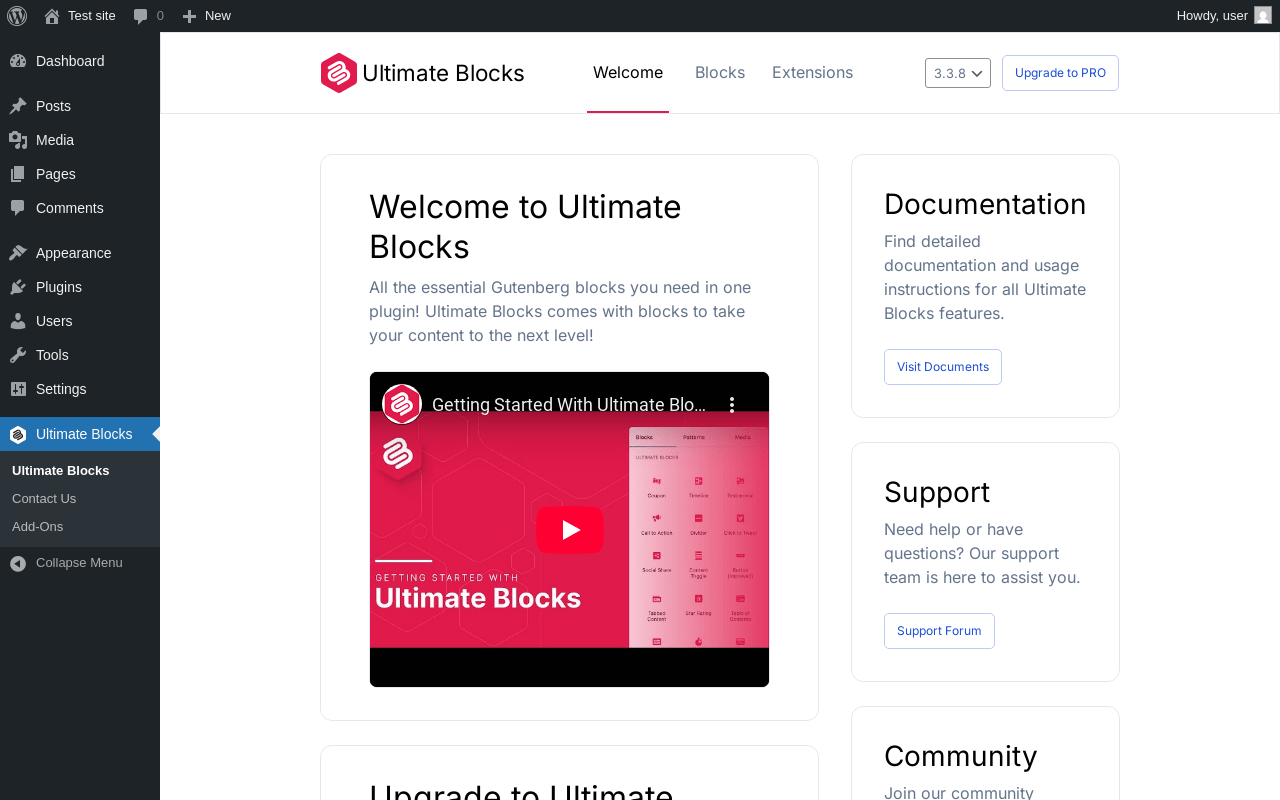Open the Comments menu label in sidebar

point(70,208)
